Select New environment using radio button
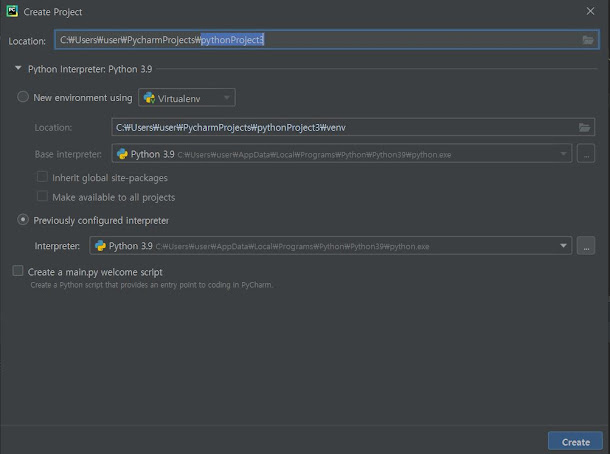Screen dimensions: 610x454 click(x=23, y=96)
